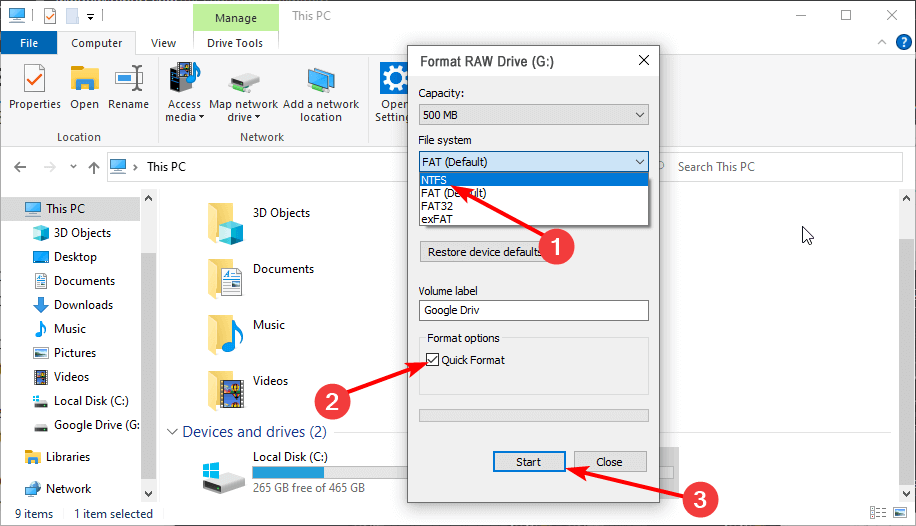Click This PC in address bar
The image size is (916, 526).
(x=166, y=167)
